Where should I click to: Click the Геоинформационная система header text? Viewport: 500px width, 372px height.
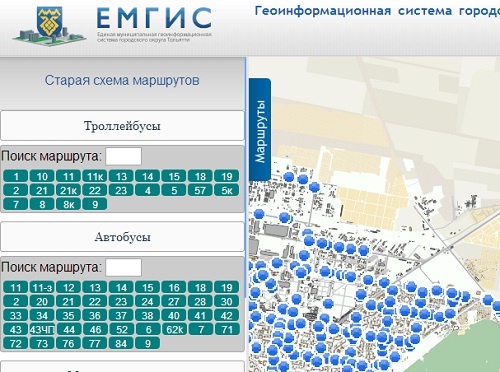point(377,11)
